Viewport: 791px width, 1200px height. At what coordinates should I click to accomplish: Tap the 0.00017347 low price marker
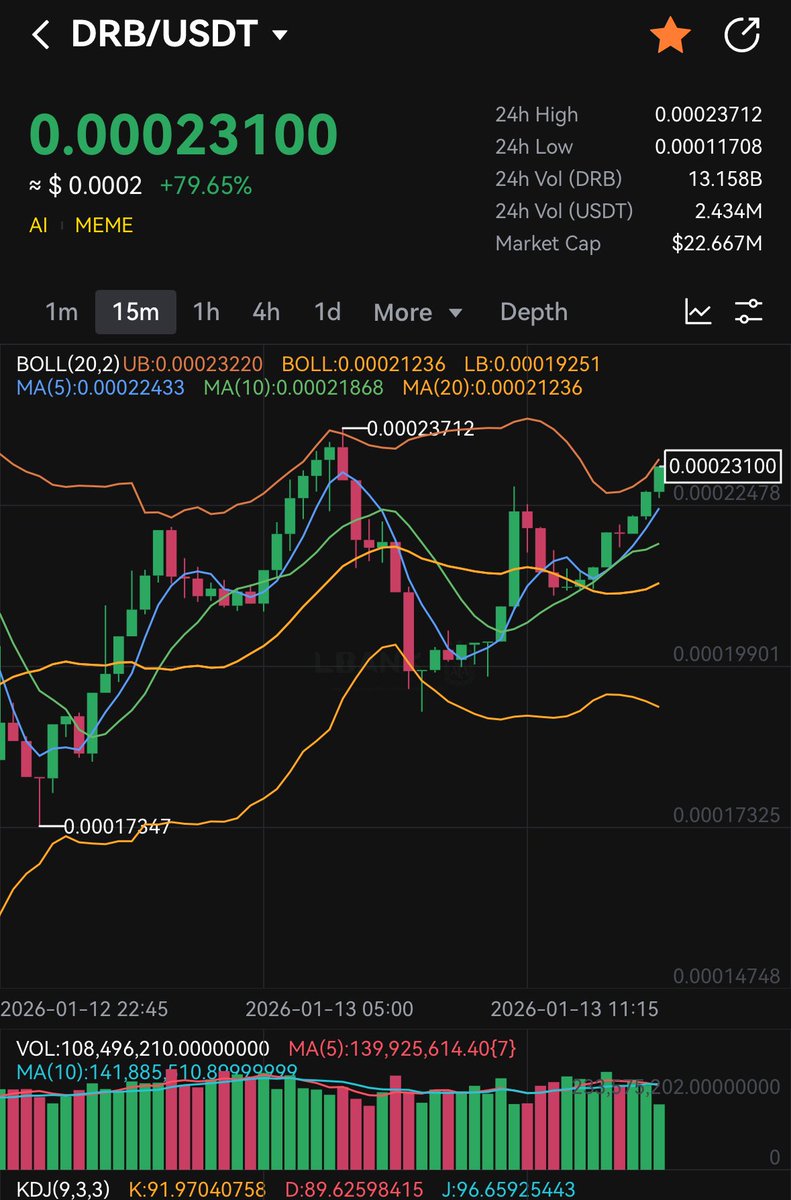click(117, 827)
